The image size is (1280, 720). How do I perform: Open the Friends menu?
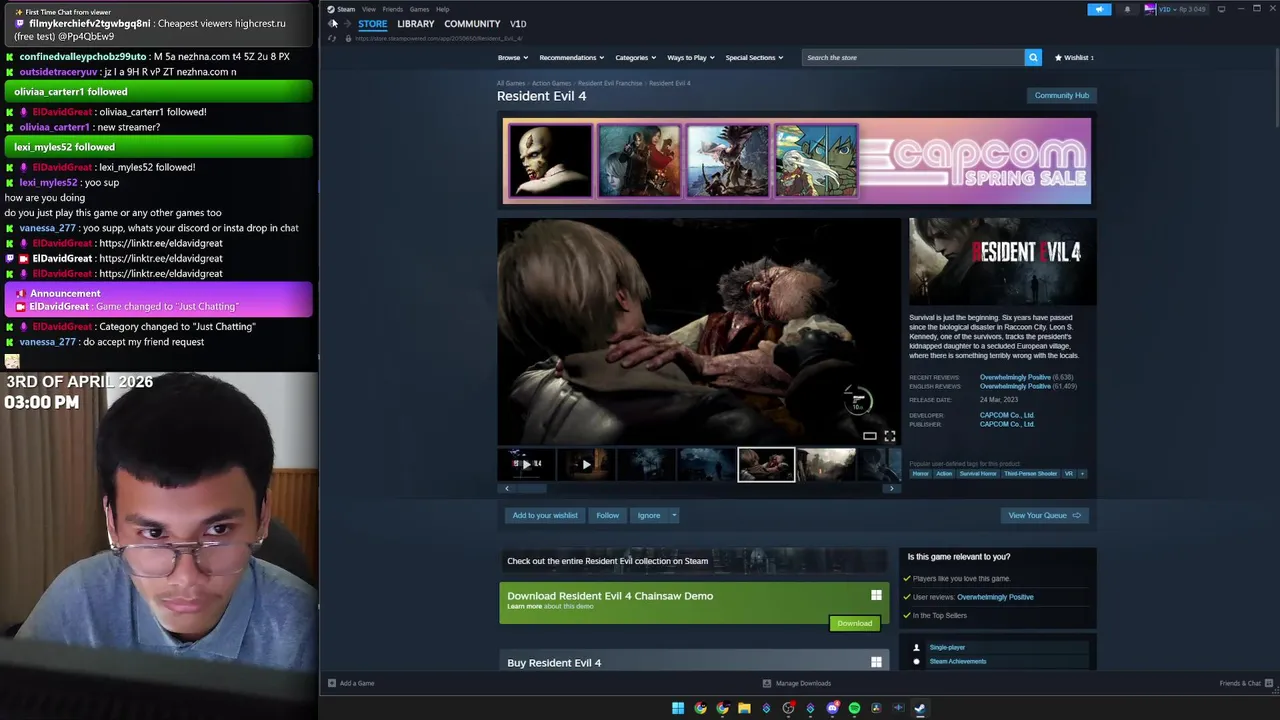(x=392, y=9)
